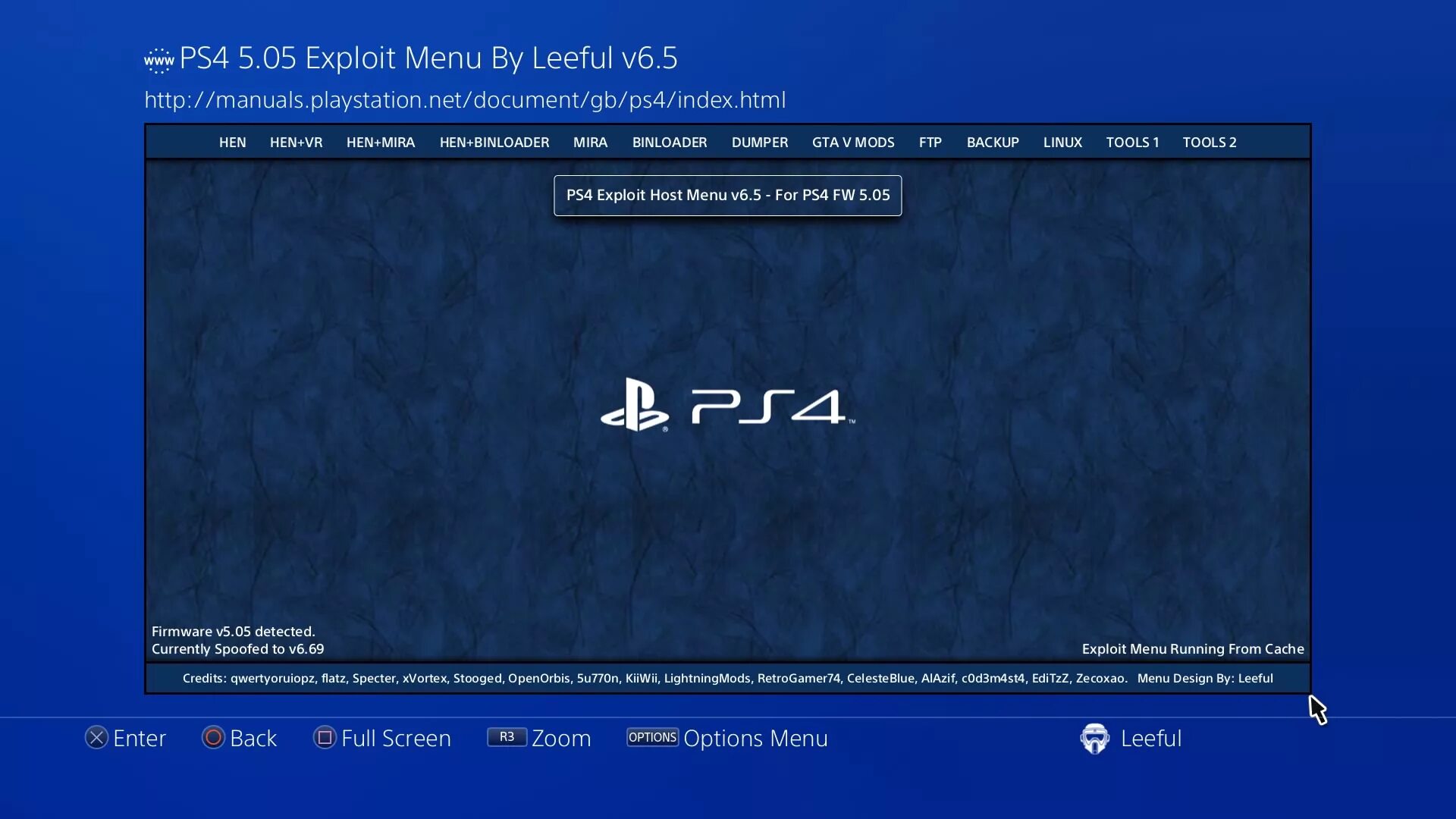Navigate to HEN+BINLOADER tab

(494, 141)
